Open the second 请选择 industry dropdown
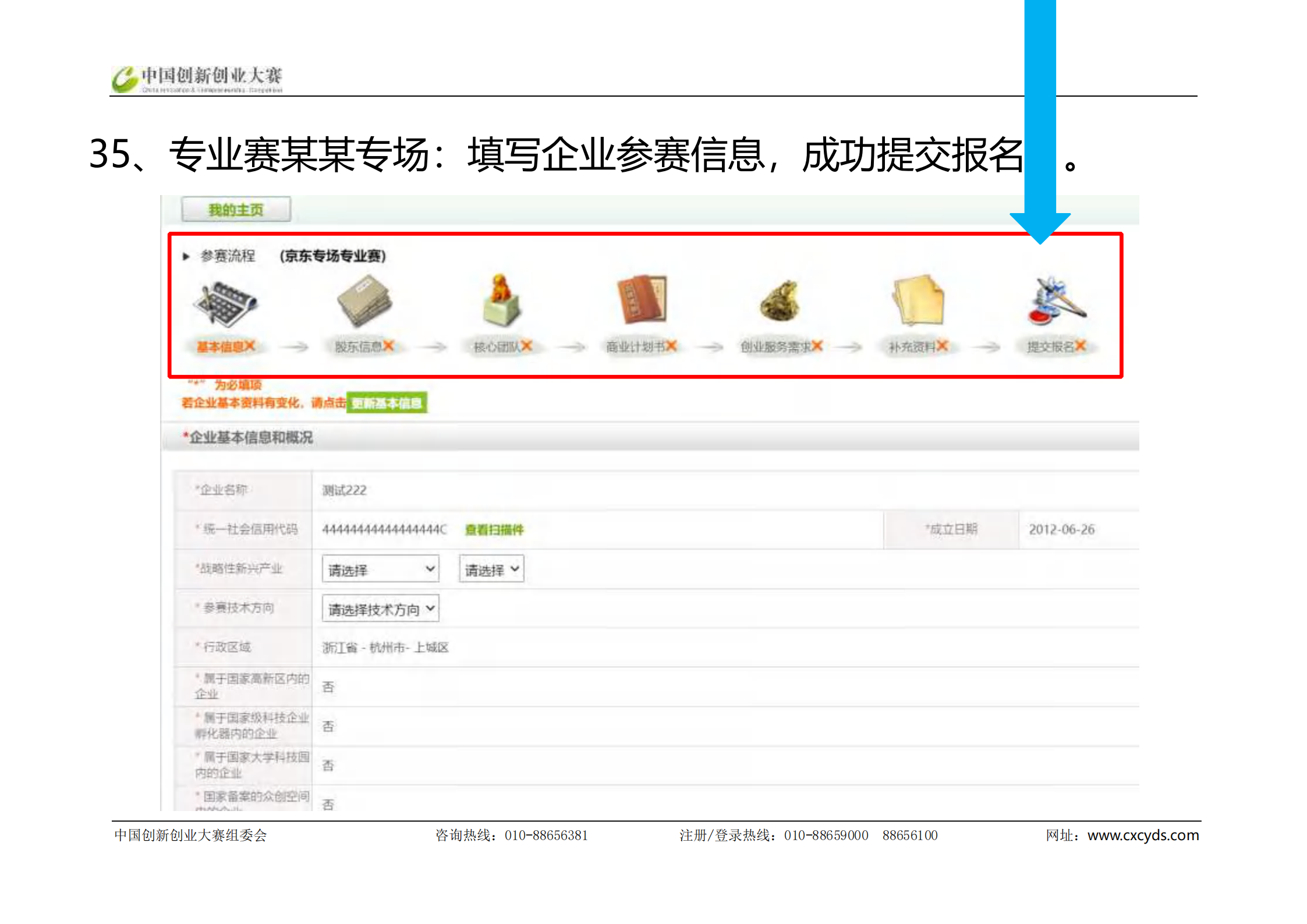This screenshot has height=924, width=1307. click(491, 569)
